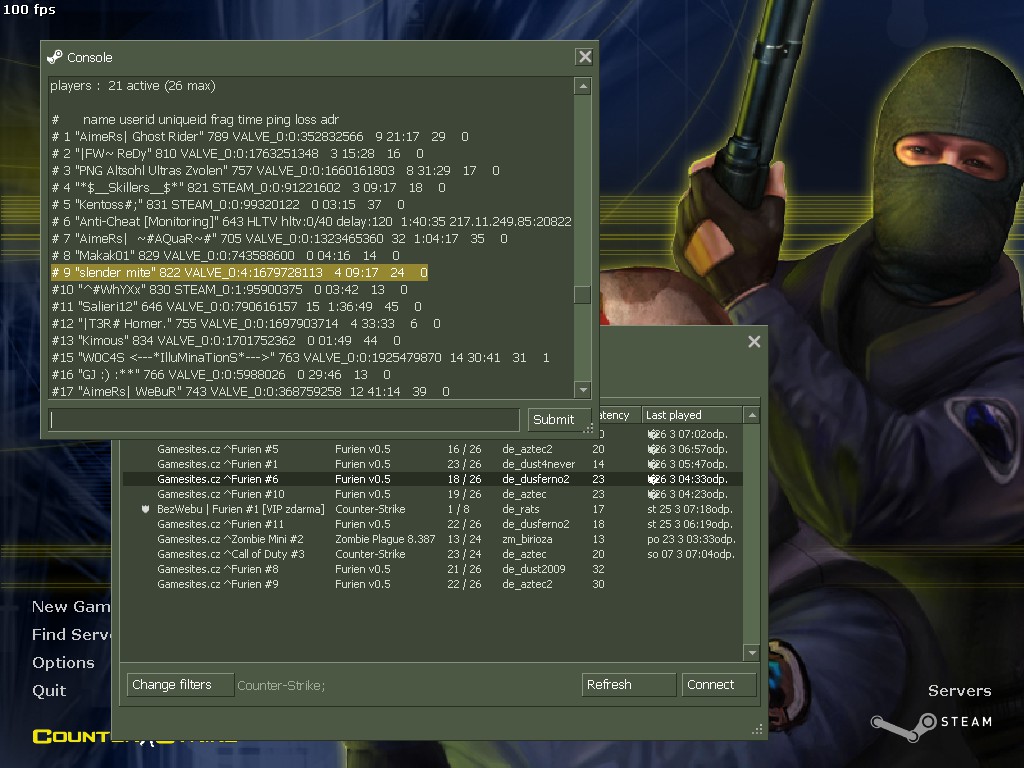1024x768 pixels.
Task: Click the Console window title icon
Action: click(55, 57)
